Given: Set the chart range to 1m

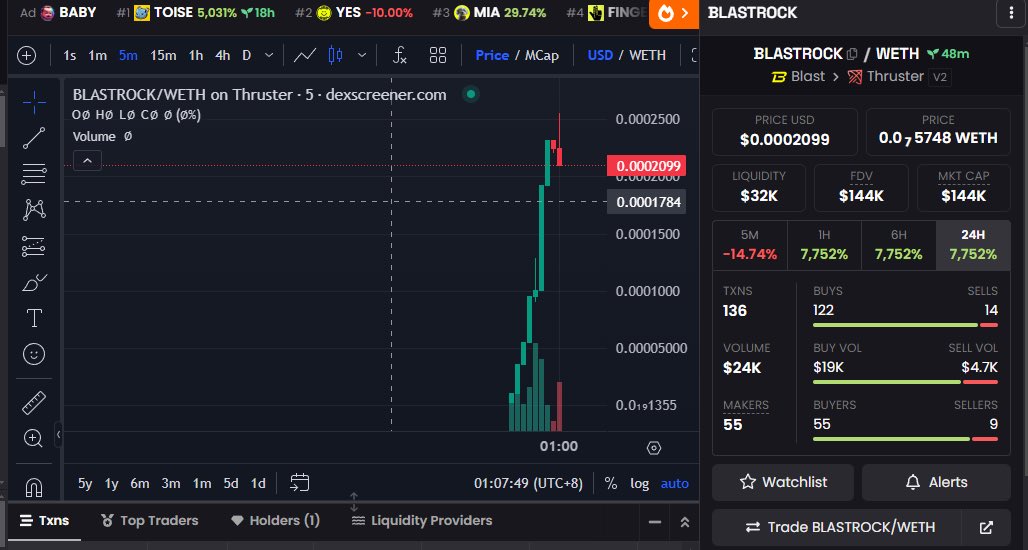Looking at the screenshot, I should tap(202, 484).
